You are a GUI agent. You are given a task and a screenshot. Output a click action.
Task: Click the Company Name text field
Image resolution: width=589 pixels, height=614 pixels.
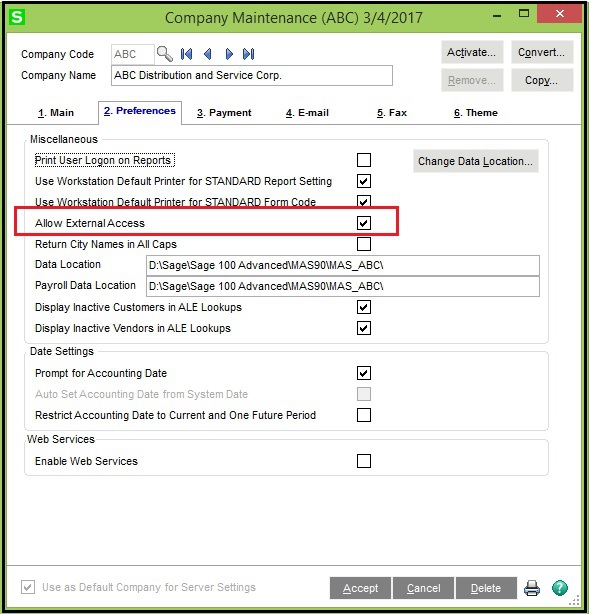[252, 75]
